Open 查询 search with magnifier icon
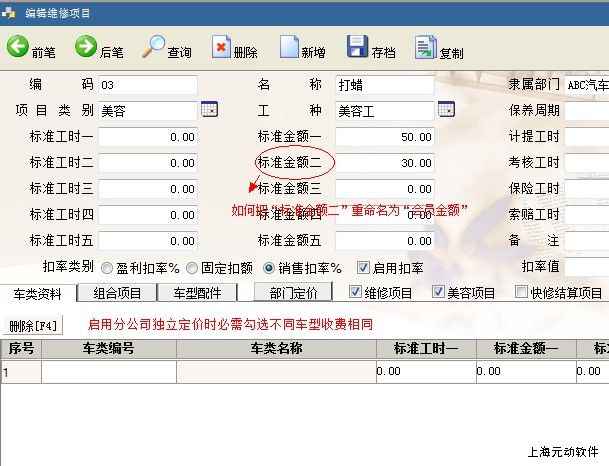Viewport: 609px width, 466px height. coord(154,47)
